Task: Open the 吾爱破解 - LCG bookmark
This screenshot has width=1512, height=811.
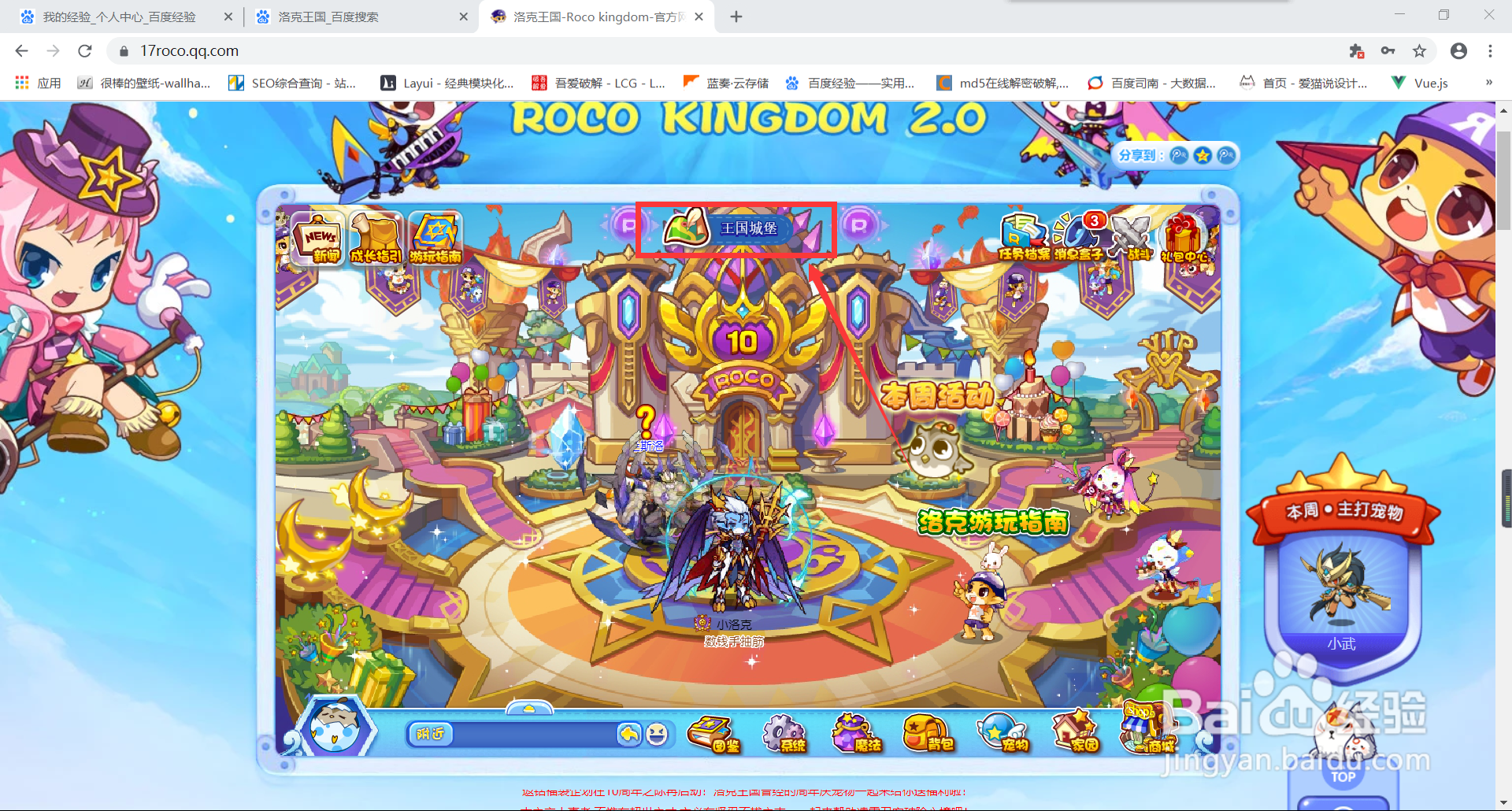Action: tap(598, 83)
